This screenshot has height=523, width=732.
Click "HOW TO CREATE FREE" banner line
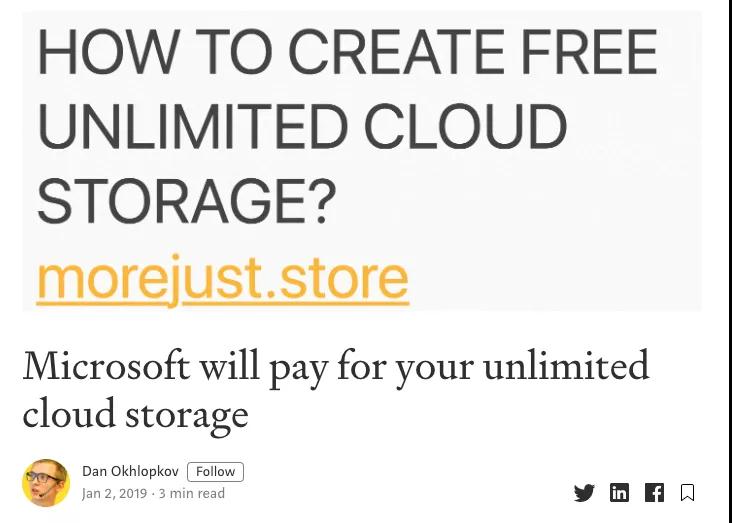click(347, 53)
